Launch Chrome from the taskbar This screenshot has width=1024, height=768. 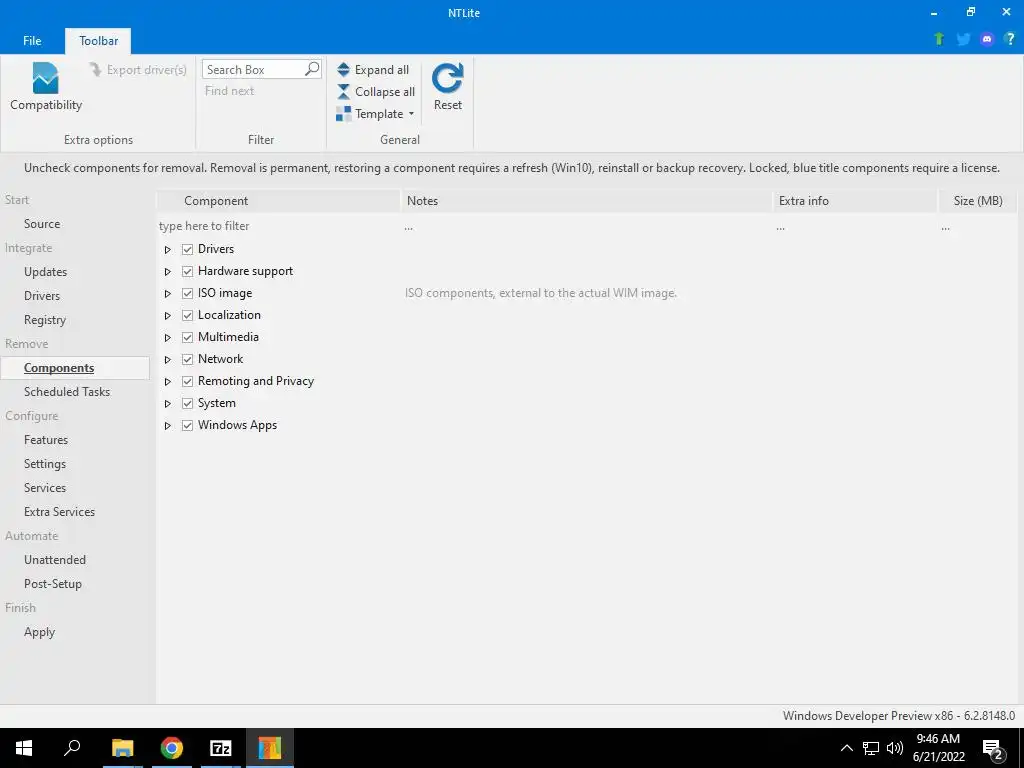[x=172, y=748]
